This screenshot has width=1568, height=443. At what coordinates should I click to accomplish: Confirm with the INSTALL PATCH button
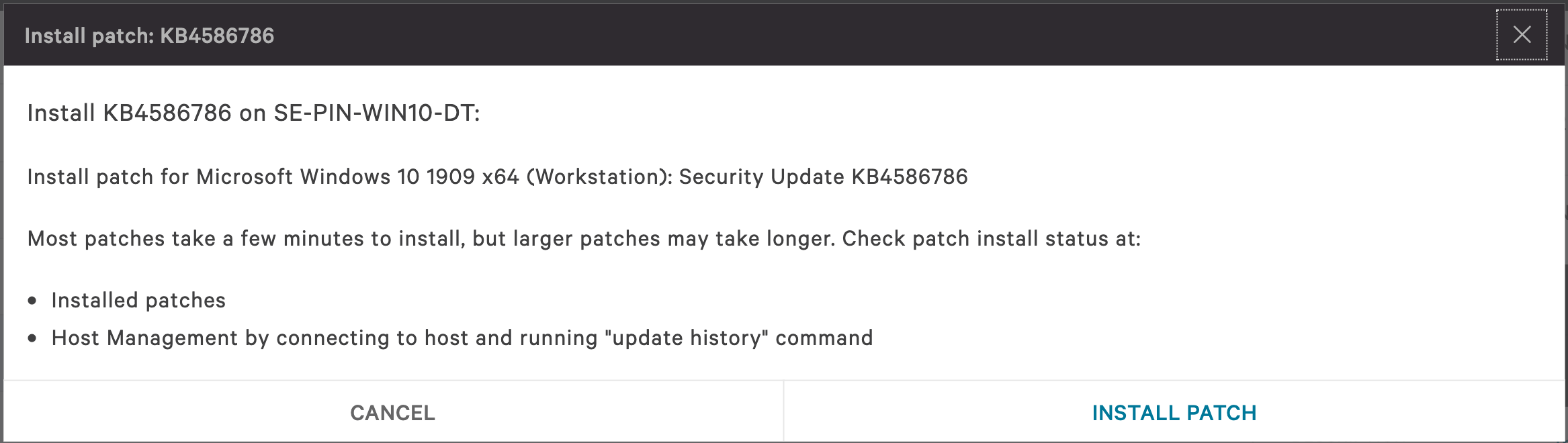[1174, 413]
